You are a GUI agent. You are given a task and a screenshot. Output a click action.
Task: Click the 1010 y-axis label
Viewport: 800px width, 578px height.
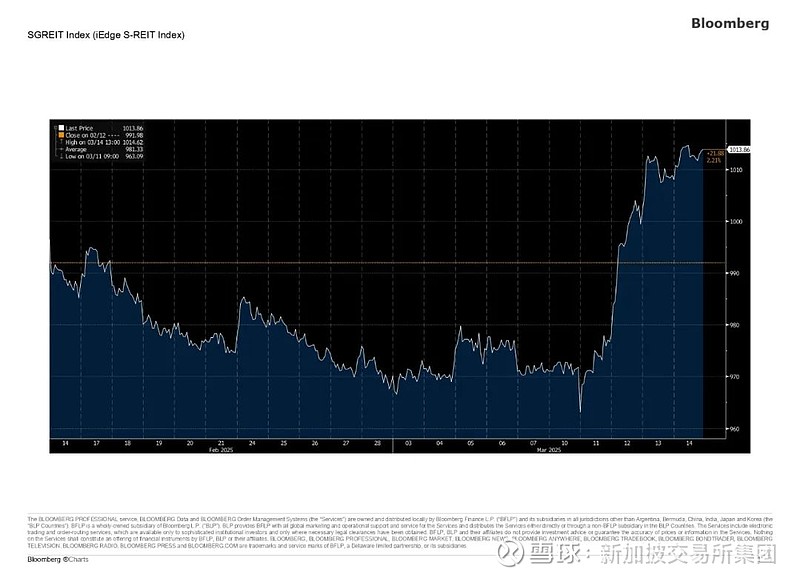pos(735,170)
